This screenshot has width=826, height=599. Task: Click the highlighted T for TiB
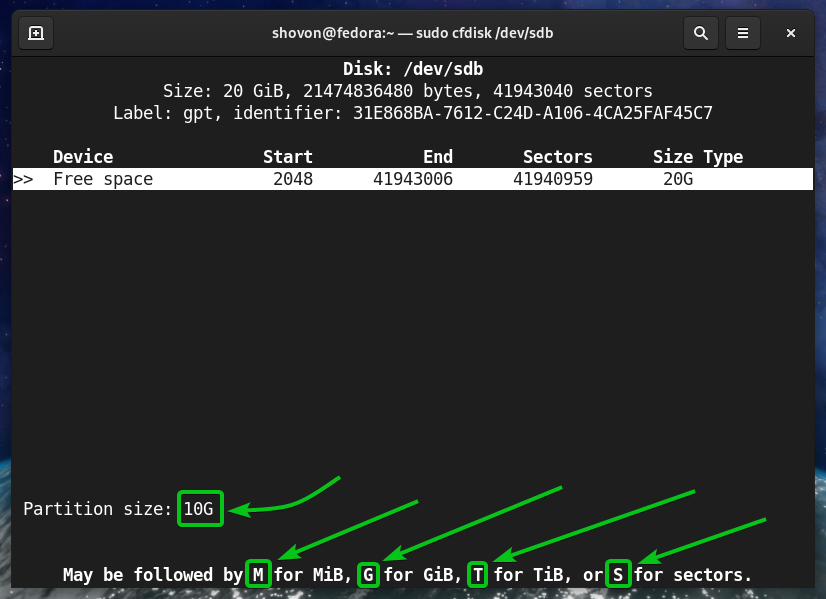click(476, 575)
